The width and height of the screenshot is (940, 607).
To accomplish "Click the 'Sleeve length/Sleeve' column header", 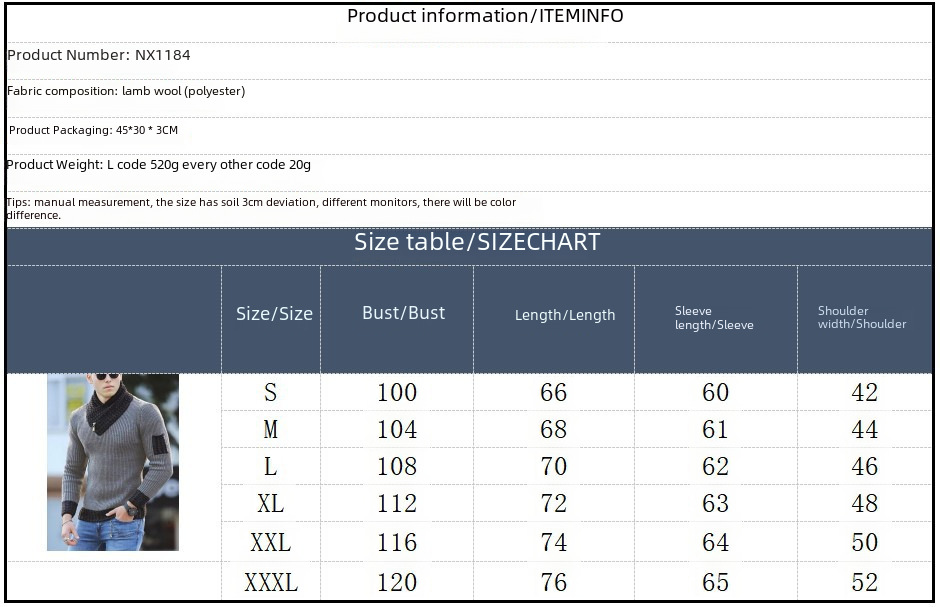I will pyautogui.click(x=714, y=318).
